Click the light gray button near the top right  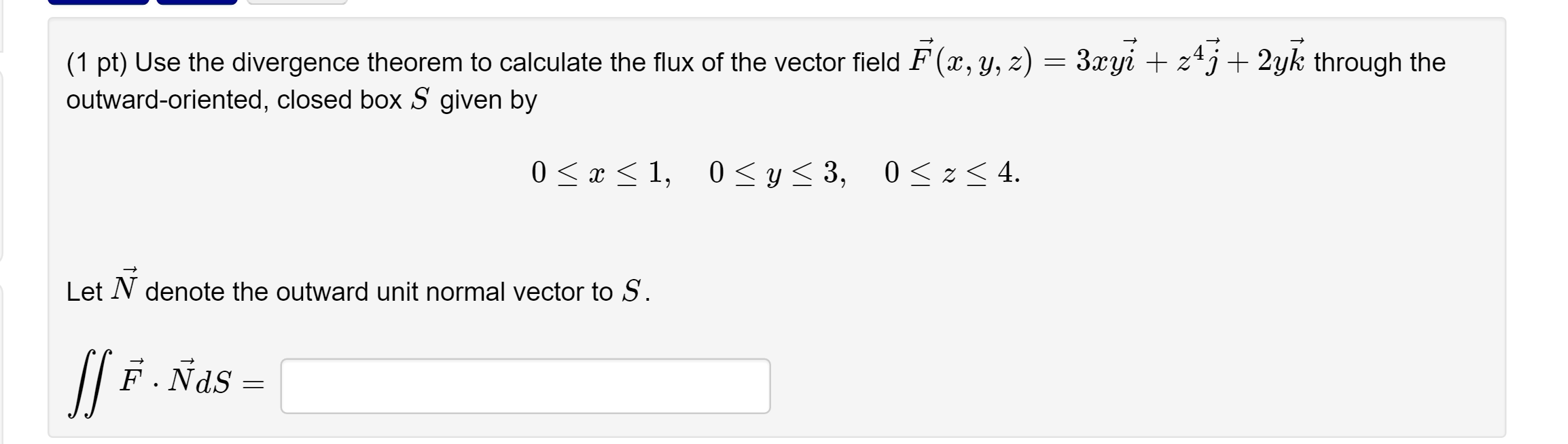click(x=296, y=3)
